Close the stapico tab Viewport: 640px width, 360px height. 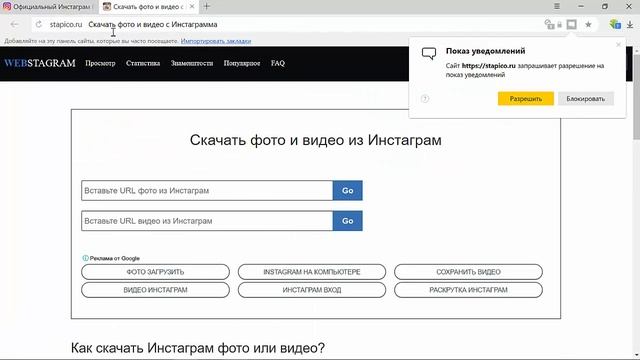coord(192,7)
